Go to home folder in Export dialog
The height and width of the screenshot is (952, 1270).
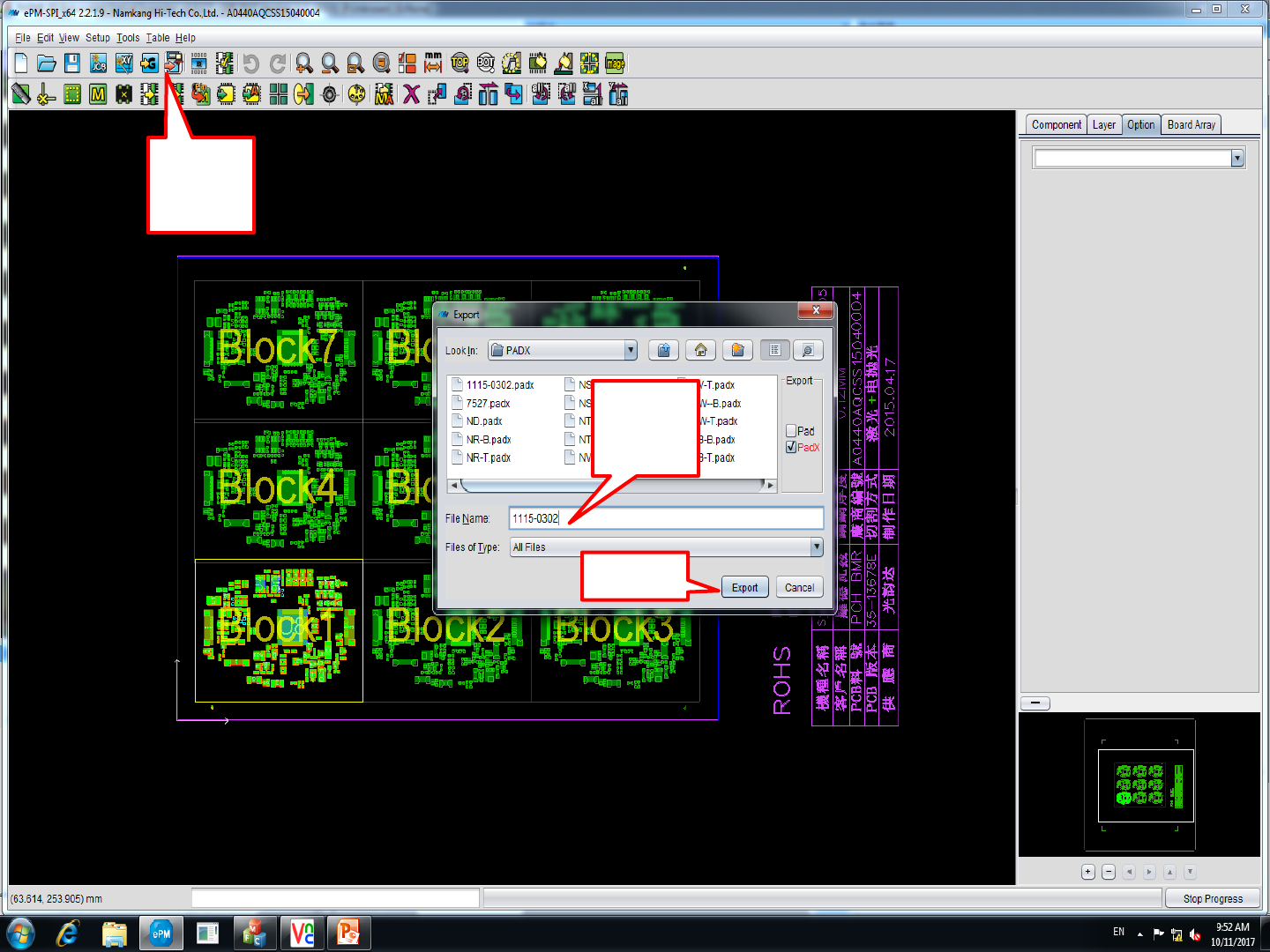click(x=700, y=351)
